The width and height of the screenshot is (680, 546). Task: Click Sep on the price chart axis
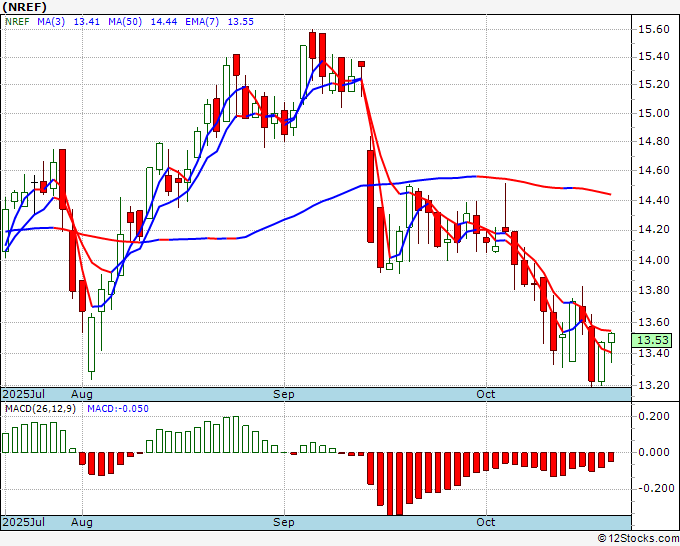284,394
